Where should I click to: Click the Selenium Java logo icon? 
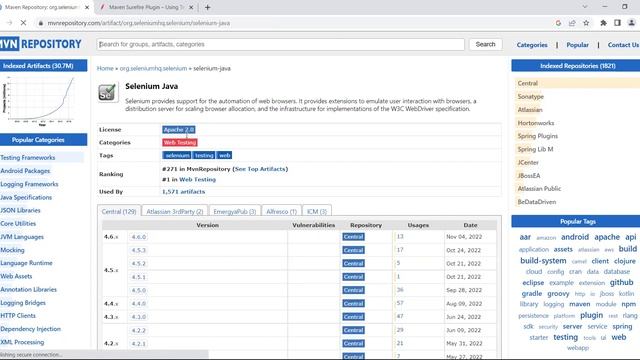tap(108, 92)
